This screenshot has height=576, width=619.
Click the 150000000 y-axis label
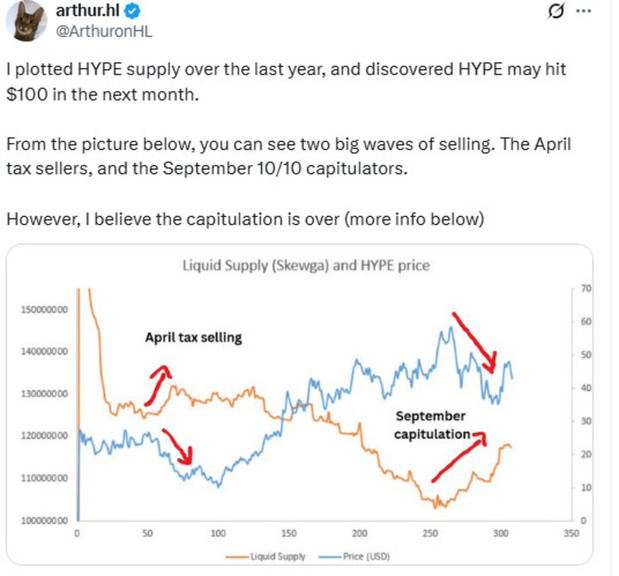point(44,310)
